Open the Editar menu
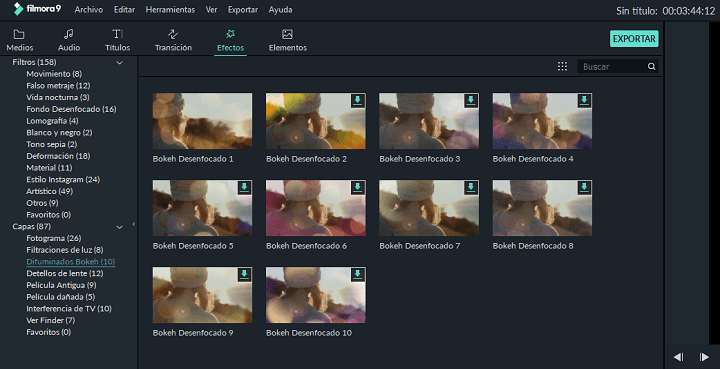This screenshot has width=720, height=369. 124,10
